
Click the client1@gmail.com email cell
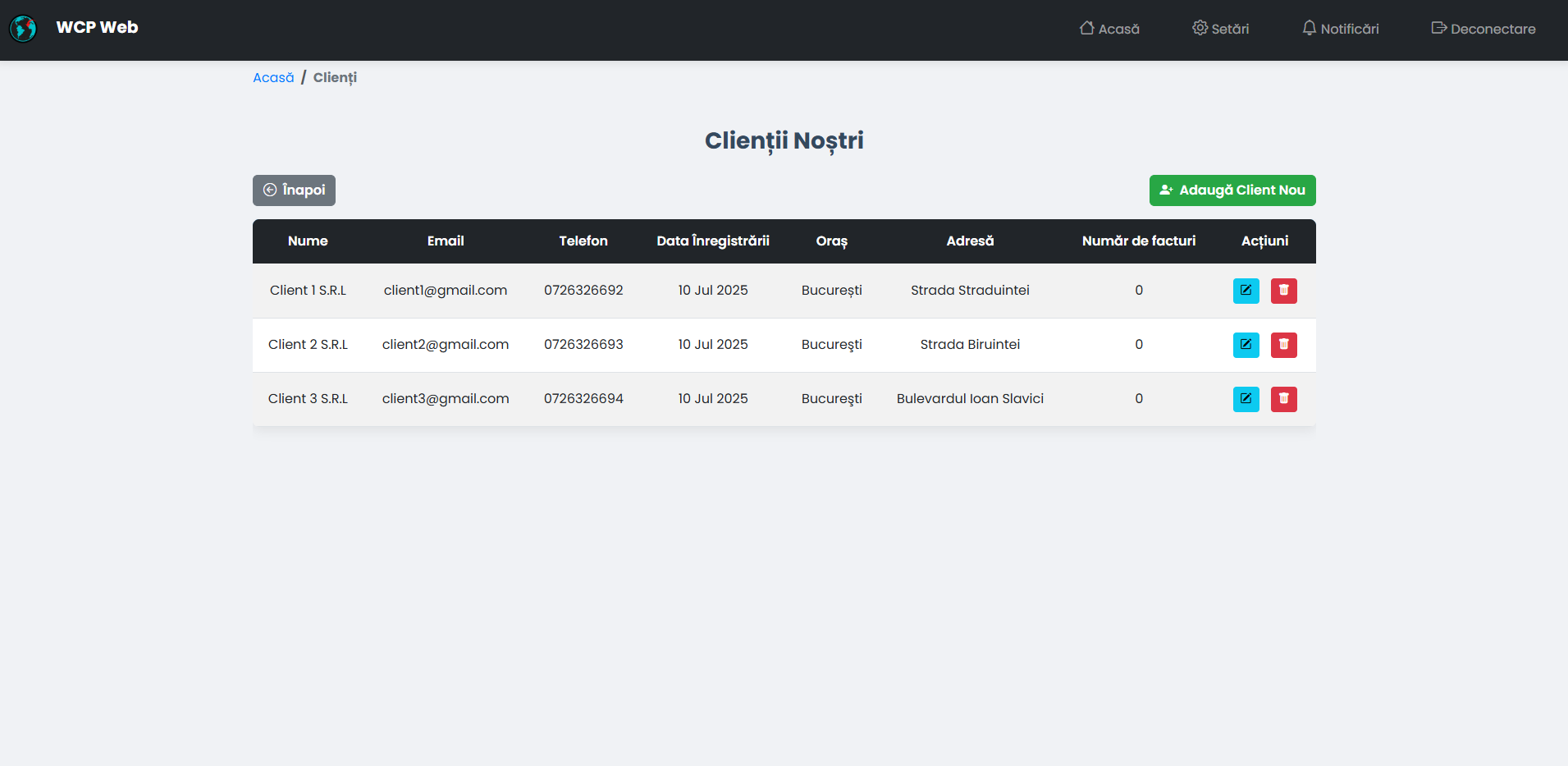click(x=445, y=291)
